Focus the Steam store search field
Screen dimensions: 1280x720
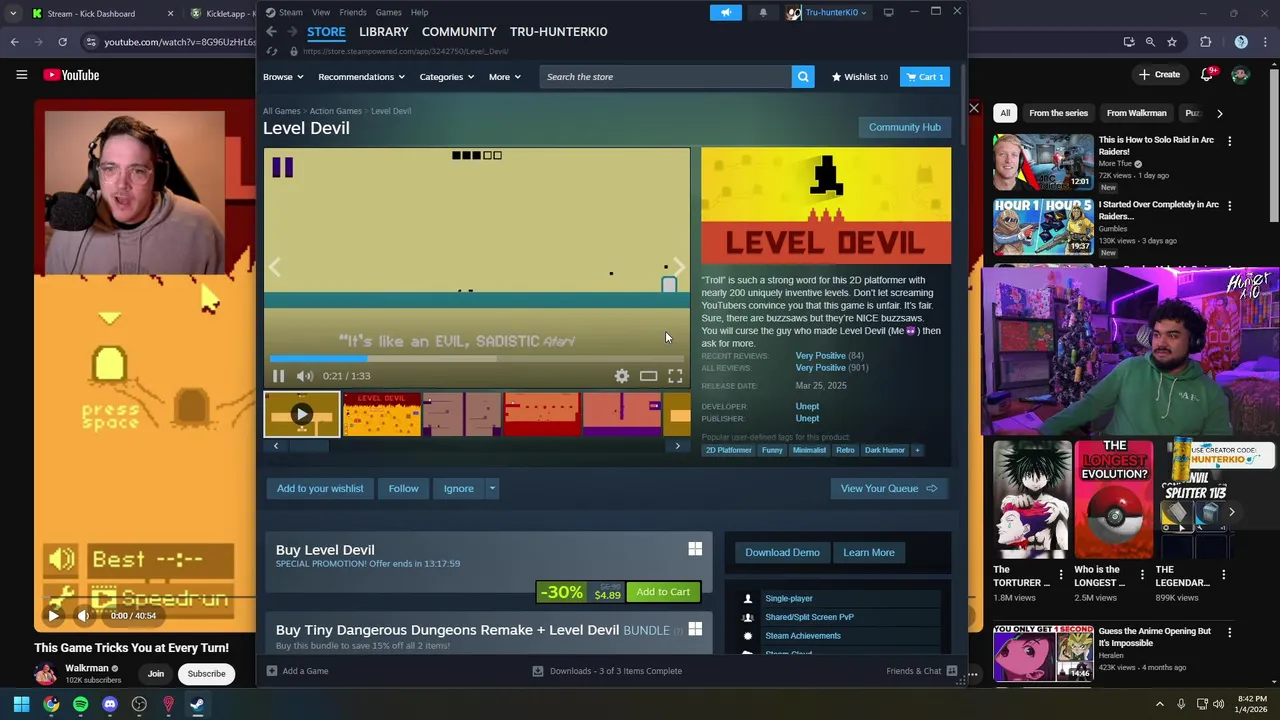pos(665,77)
